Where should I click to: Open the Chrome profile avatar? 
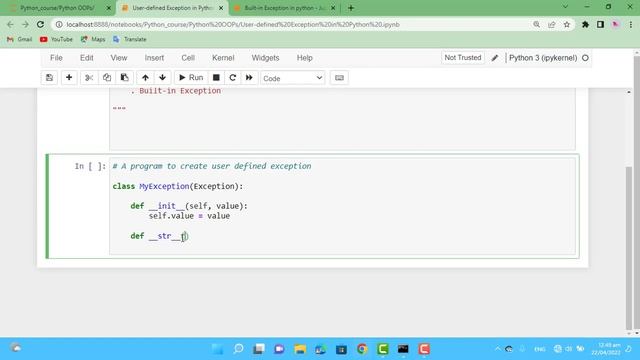[616, 24]
